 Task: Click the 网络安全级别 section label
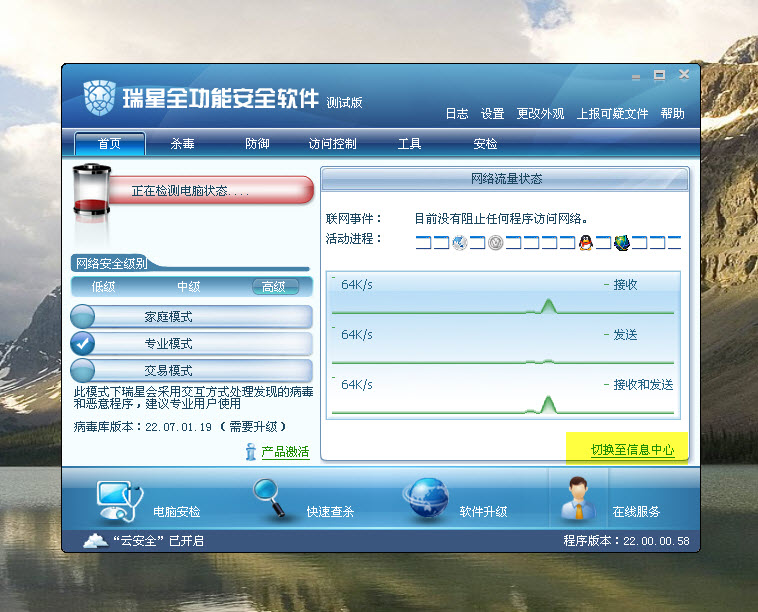point(111,263)
